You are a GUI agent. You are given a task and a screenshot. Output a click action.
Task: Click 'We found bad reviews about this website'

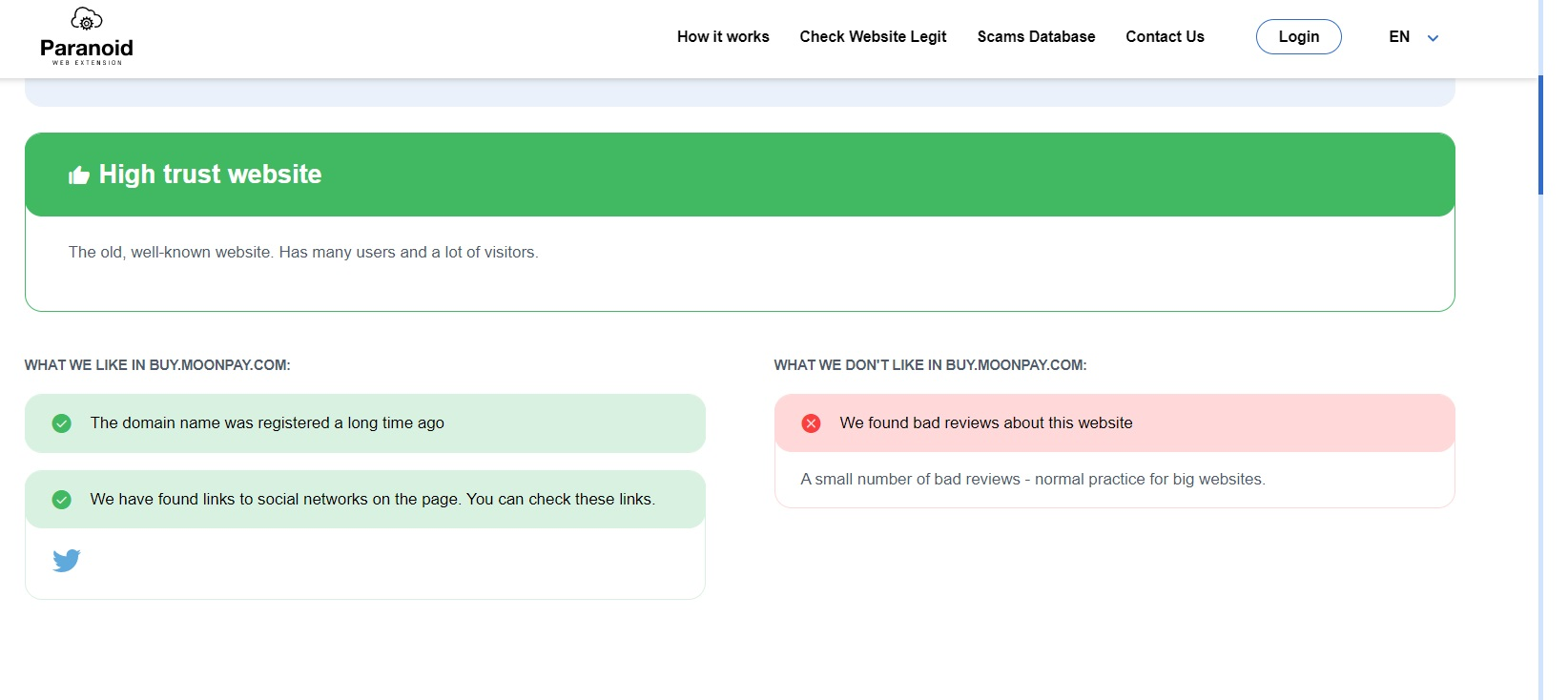pyautogui.click(x=986, y=423)
